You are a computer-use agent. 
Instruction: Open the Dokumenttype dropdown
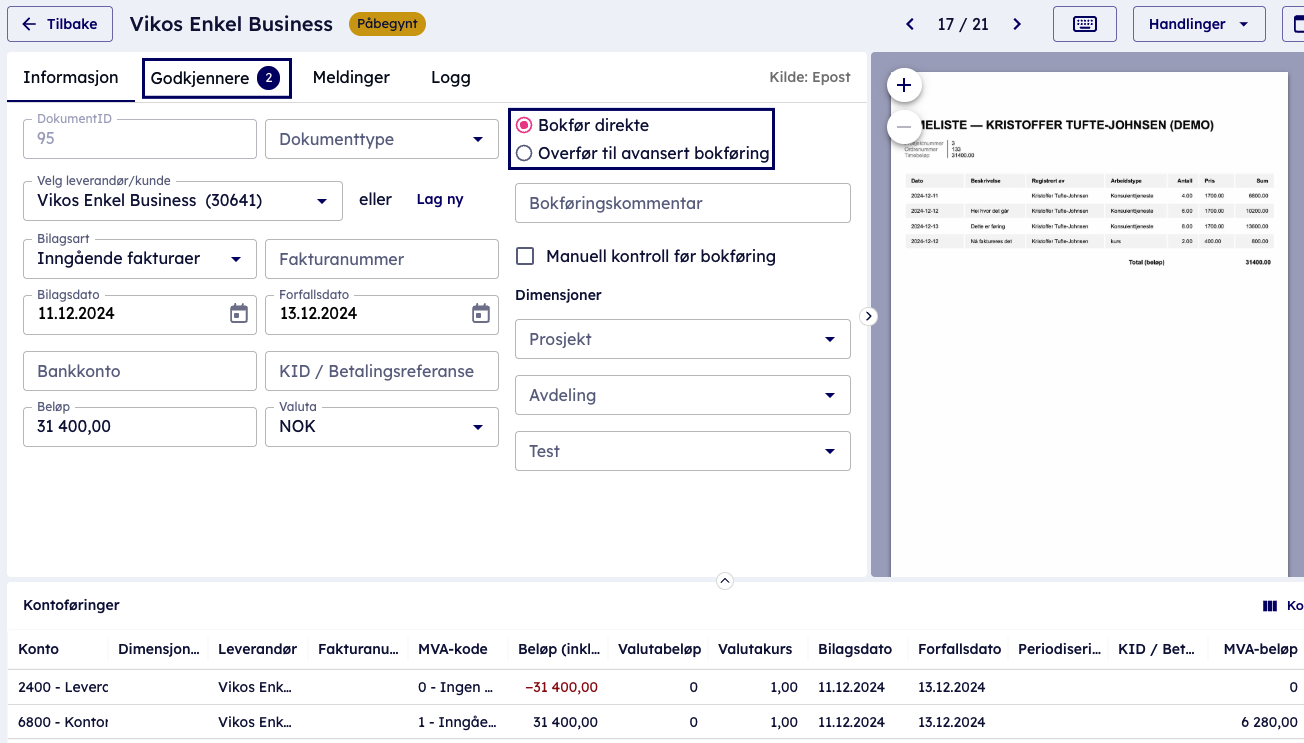pyautogui.click(x=381, y=140)
